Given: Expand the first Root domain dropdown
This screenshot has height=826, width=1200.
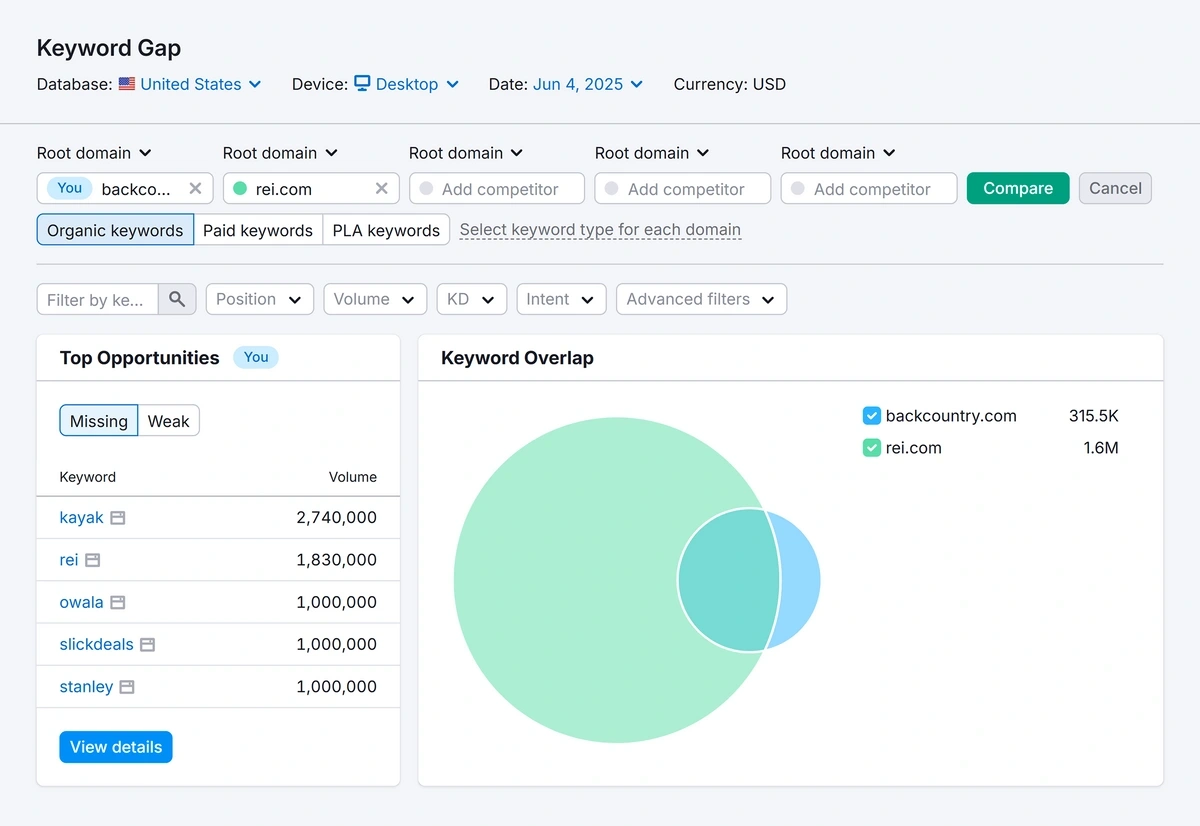Looking at the screenshot, I should pos(94,153).
